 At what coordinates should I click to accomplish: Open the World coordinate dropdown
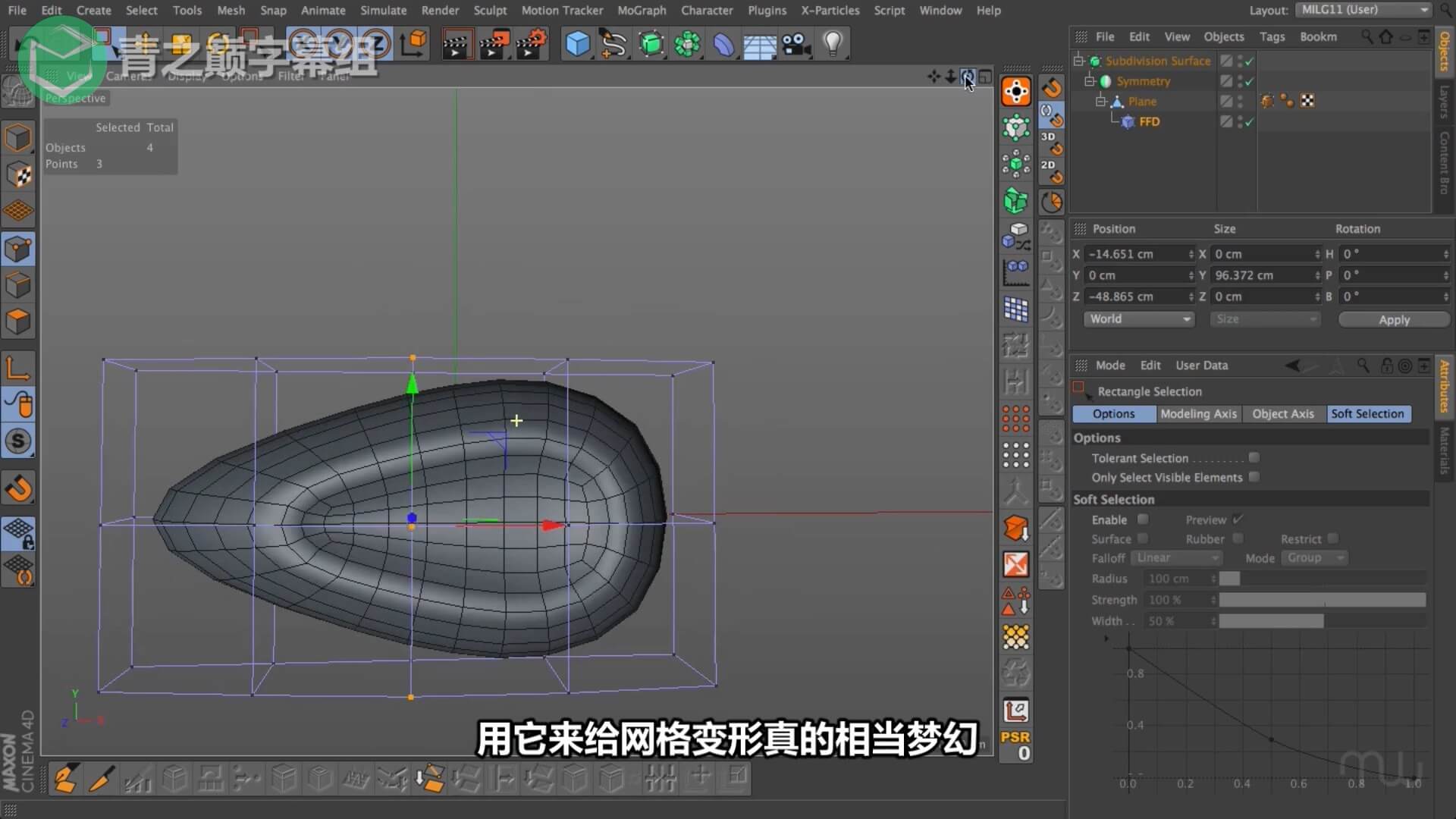click(x=1138, y=319)
